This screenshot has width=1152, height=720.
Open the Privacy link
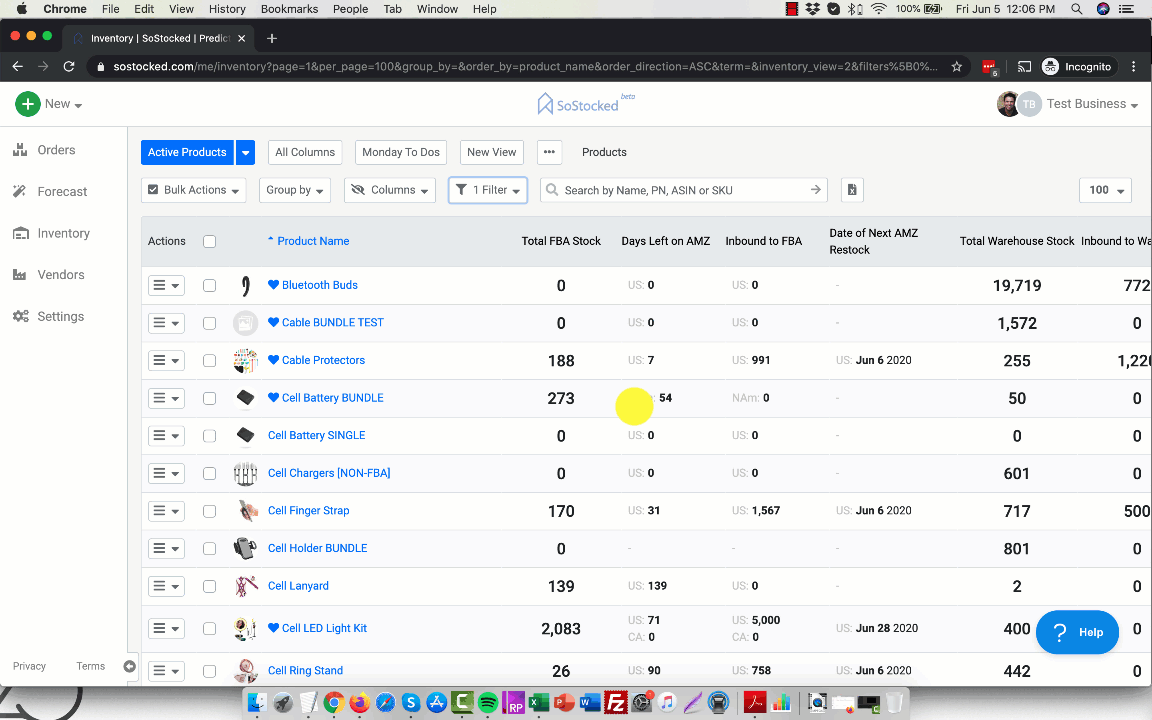point(29,666)
